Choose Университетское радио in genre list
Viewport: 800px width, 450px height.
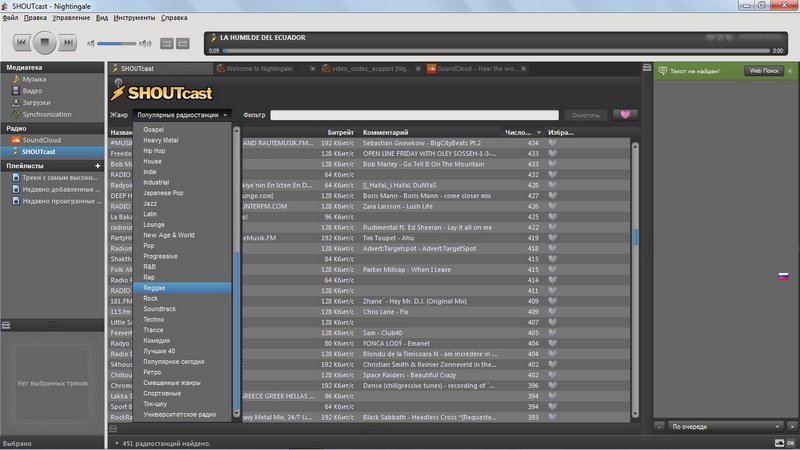point(182,414)
